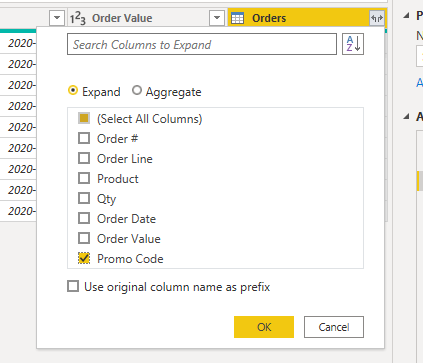Enable Use original column name as prefix
Screen dimensions: 423x363
[x=73, y=286]
